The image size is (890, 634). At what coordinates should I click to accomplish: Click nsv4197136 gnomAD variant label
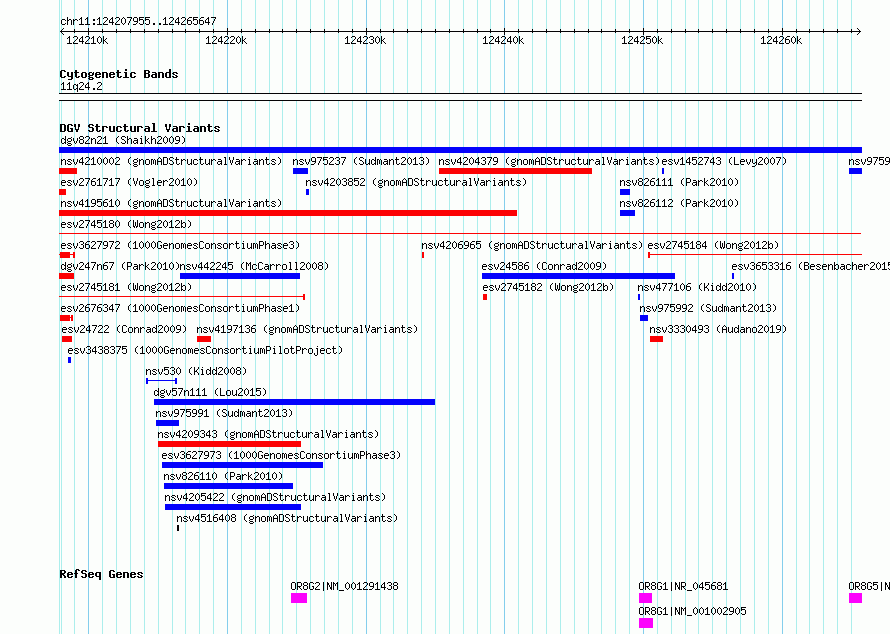point(307,329)
